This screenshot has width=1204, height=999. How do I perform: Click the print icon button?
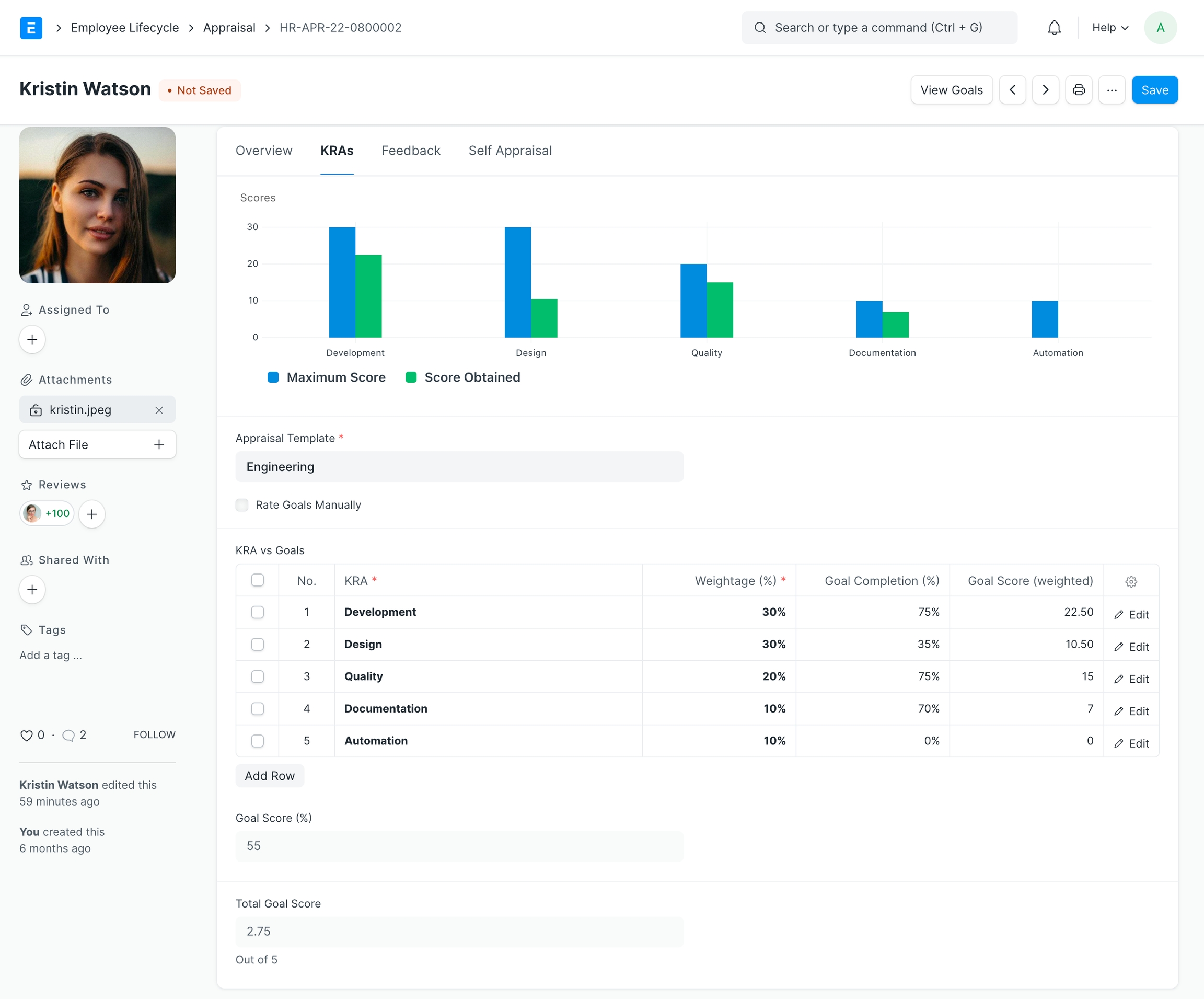(x=1079, y=90)
